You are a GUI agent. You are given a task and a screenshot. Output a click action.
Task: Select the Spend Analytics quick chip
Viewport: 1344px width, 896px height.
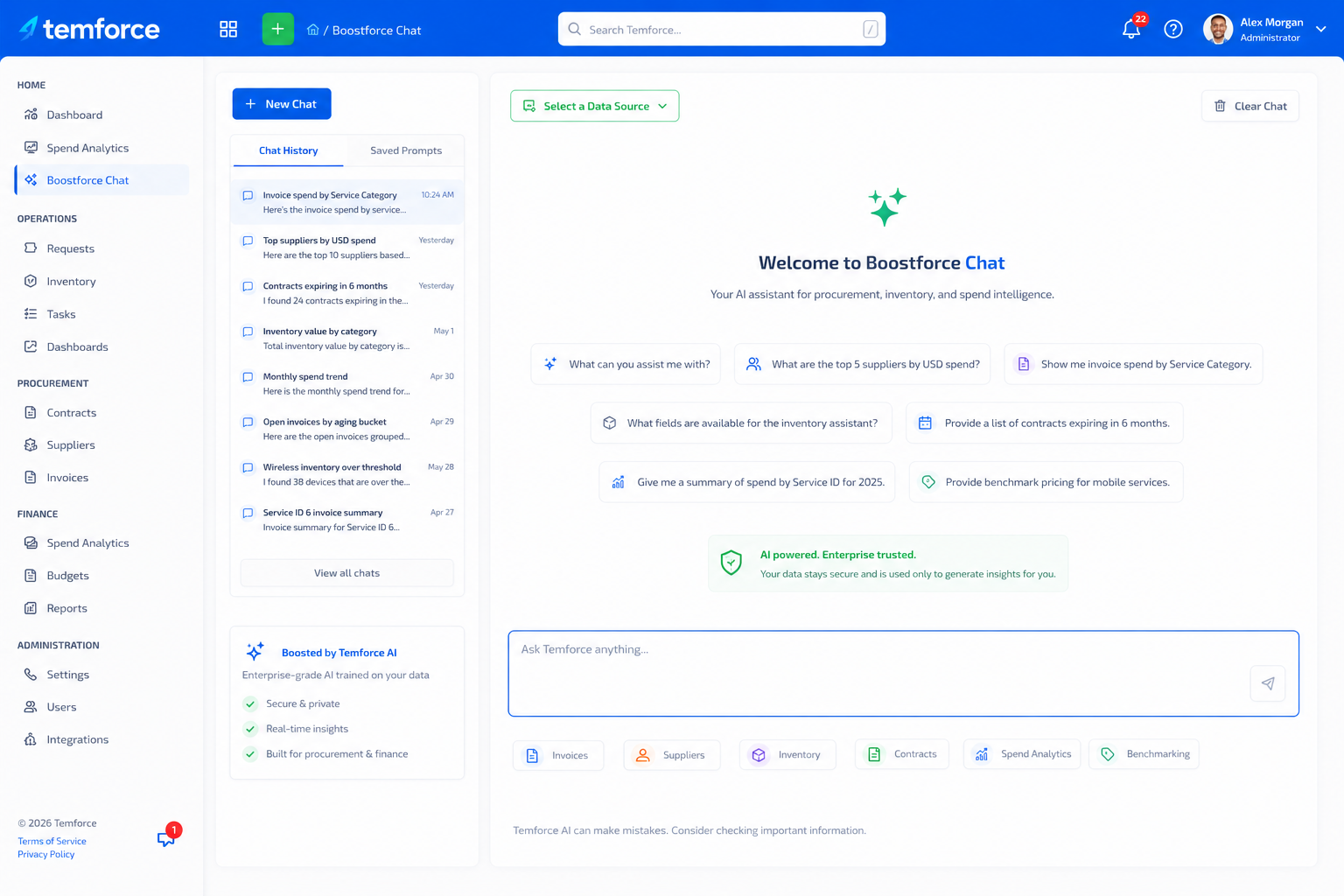pyautogui.click(x=1022, y=754)
